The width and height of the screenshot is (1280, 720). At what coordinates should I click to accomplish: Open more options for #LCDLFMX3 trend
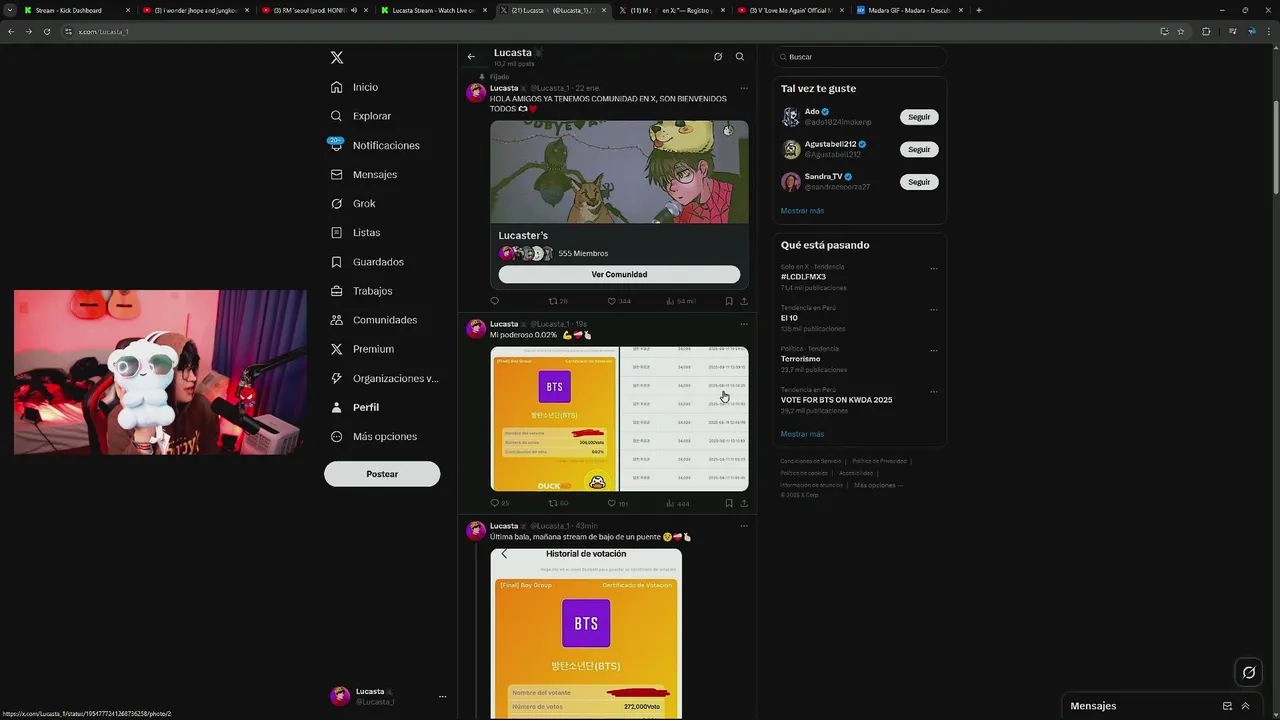pyautogui.click(x=934, y=268)
